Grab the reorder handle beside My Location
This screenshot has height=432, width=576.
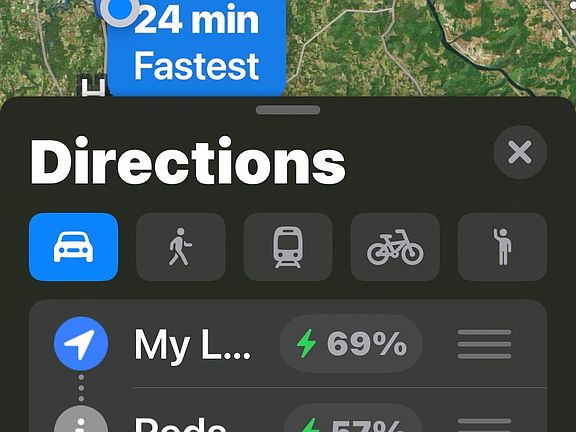pyautogui.click(x=484, y=344)
